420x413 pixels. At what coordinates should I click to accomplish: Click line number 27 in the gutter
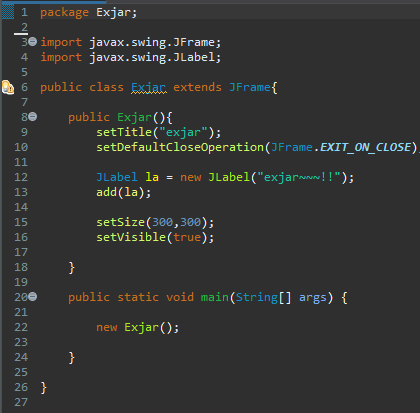click(21, 402)
